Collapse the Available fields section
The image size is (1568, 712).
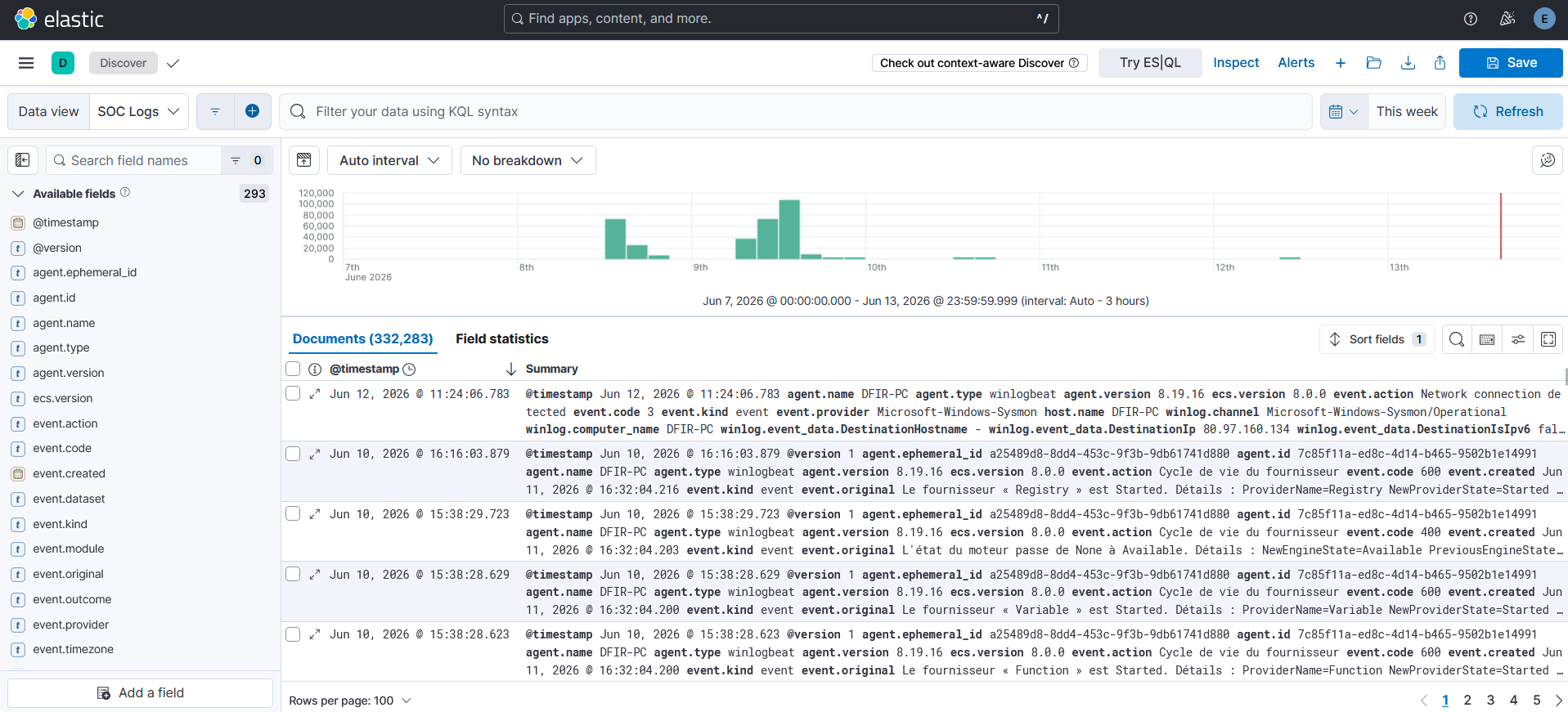pos(18,194)
